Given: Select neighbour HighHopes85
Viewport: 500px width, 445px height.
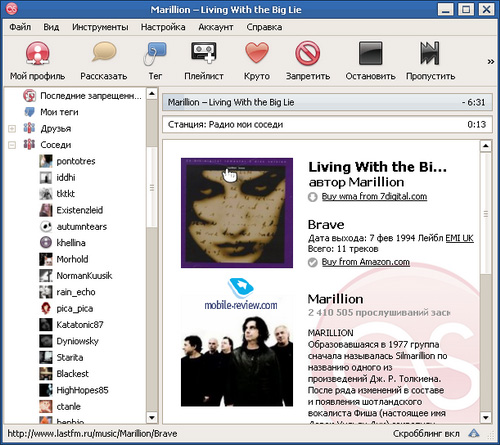Looking at the screenshot, I should (x=82, y=390).
